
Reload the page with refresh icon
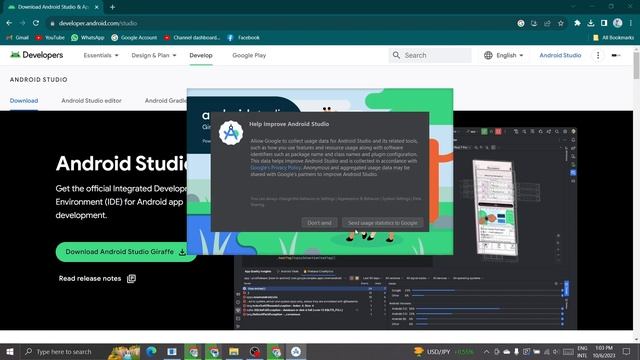[x=36, y=23]
